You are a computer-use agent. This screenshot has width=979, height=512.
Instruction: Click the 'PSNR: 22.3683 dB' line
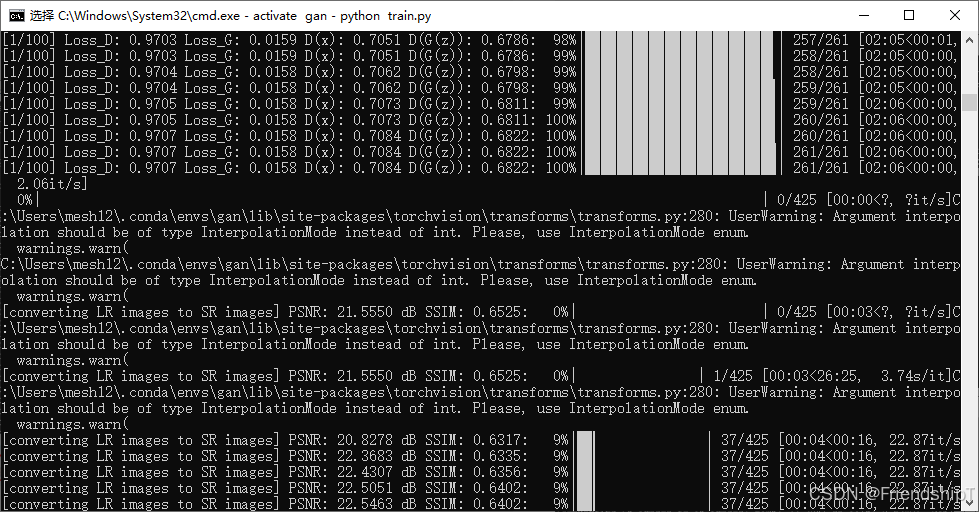[x=480, y=456]
